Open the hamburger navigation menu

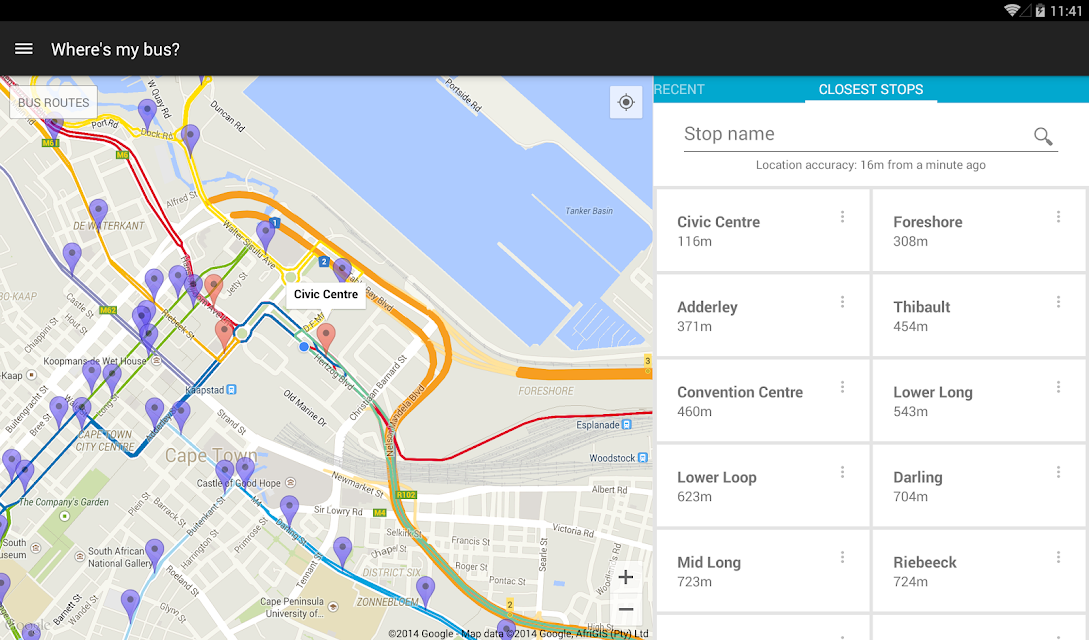pyautogui.click(x=24, y=49)
